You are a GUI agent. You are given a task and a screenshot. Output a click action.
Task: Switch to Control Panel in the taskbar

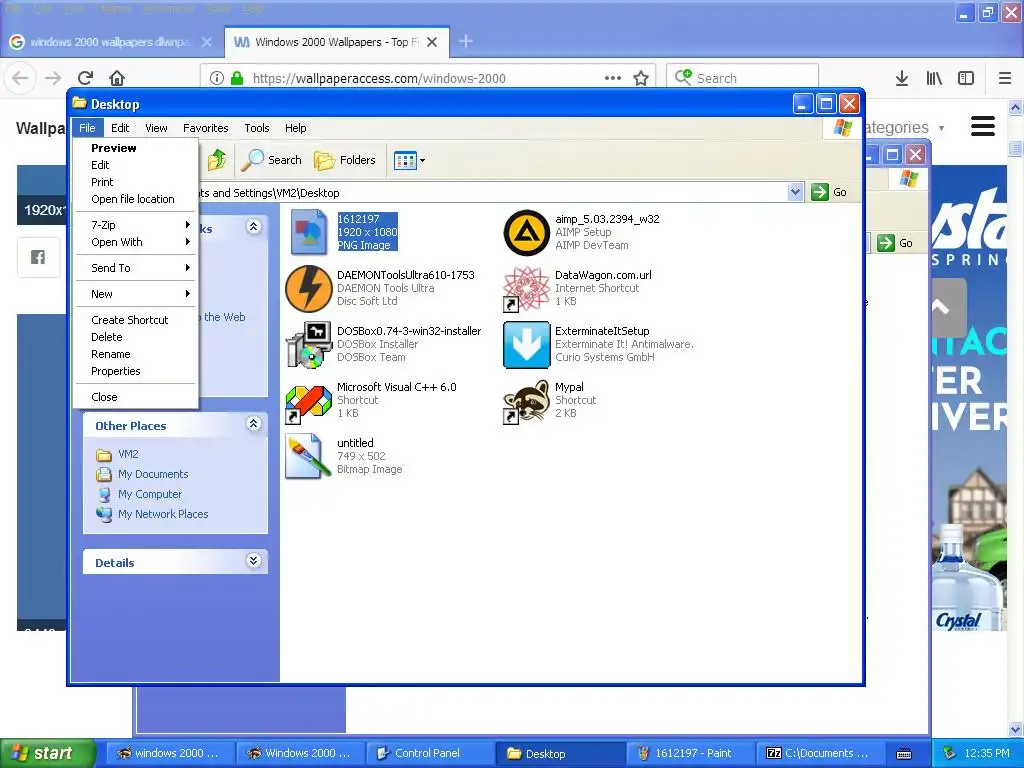(429, 753)
